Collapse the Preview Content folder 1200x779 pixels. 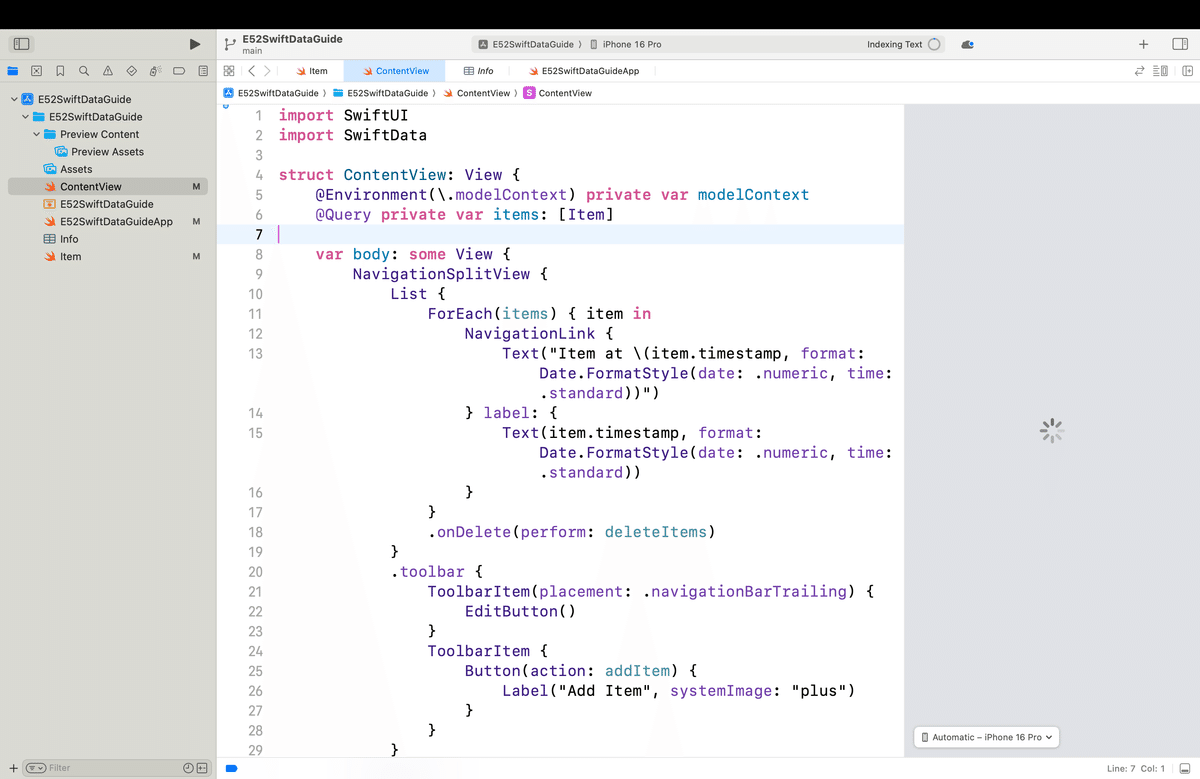(x=36, y=134)
